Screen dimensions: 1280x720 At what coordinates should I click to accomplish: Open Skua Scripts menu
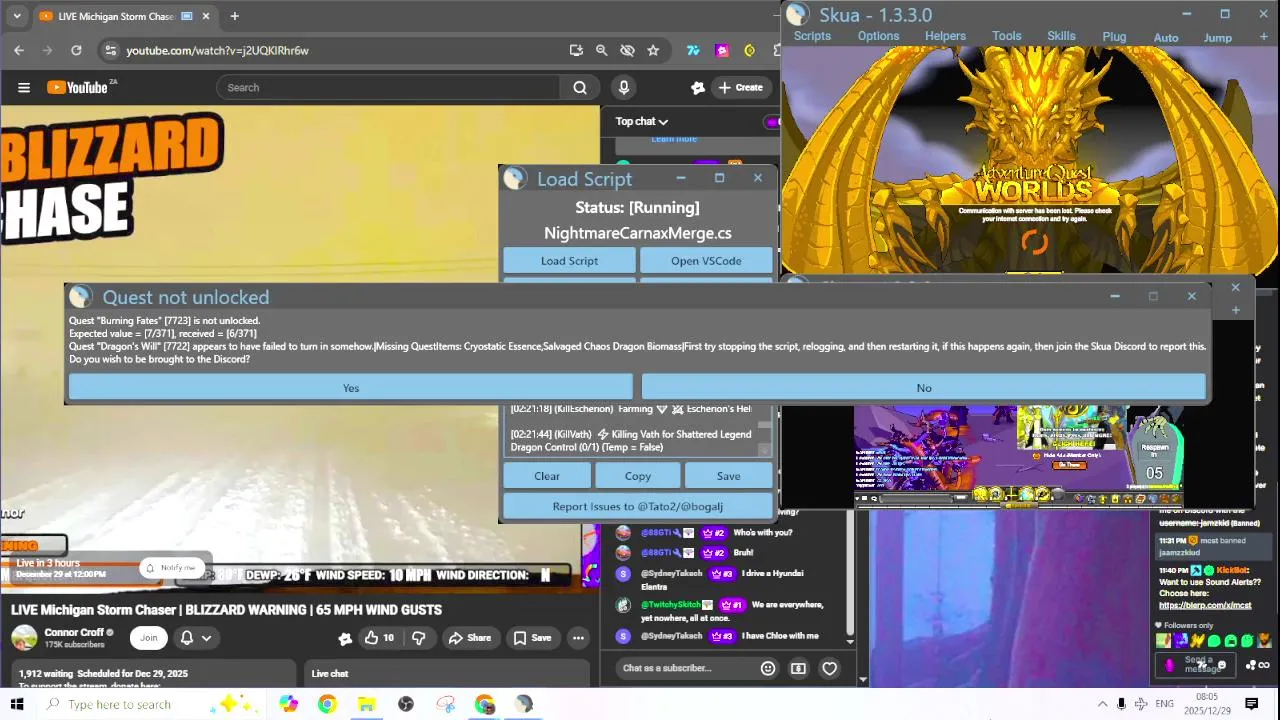coord(812,36)
